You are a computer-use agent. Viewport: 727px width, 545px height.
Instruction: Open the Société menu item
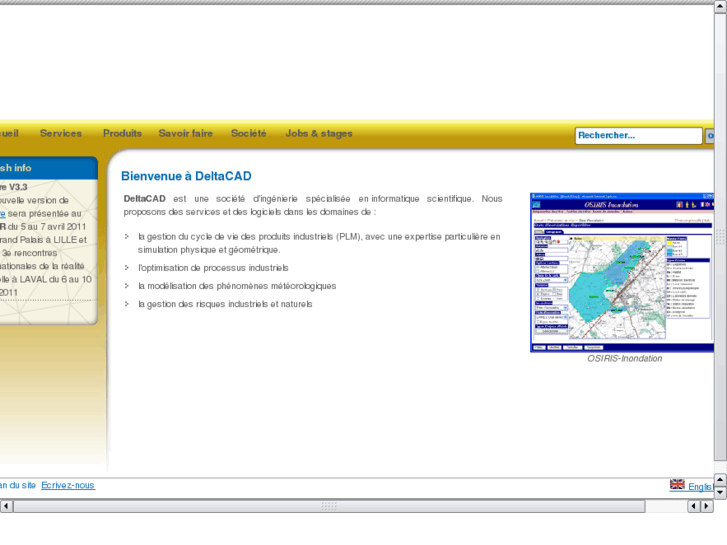(x=249, y=134)
